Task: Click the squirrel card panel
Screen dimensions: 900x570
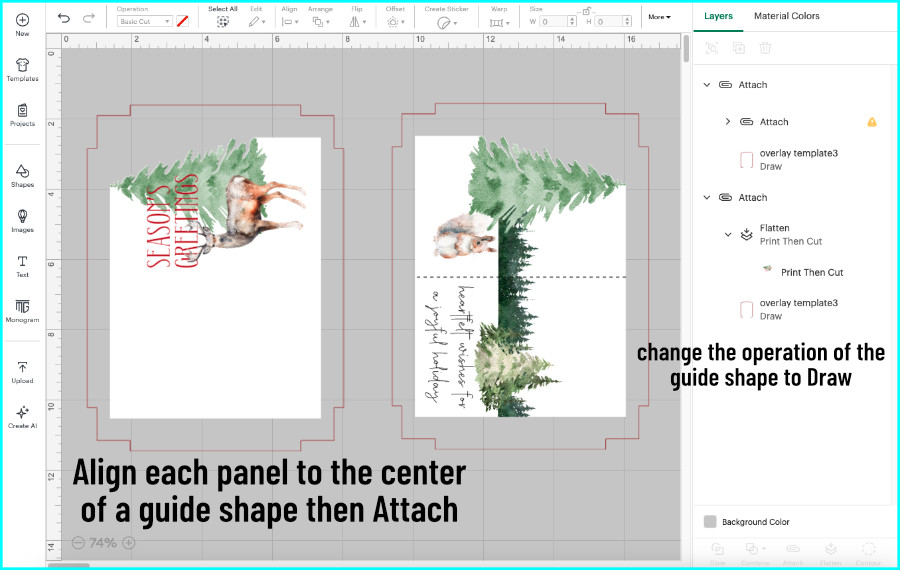Action: (x=520, y=276)
